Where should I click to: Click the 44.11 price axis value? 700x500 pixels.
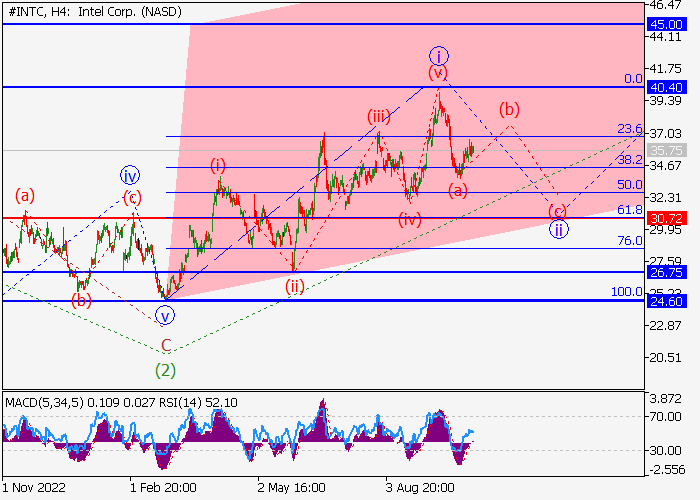tap(665, 37)
